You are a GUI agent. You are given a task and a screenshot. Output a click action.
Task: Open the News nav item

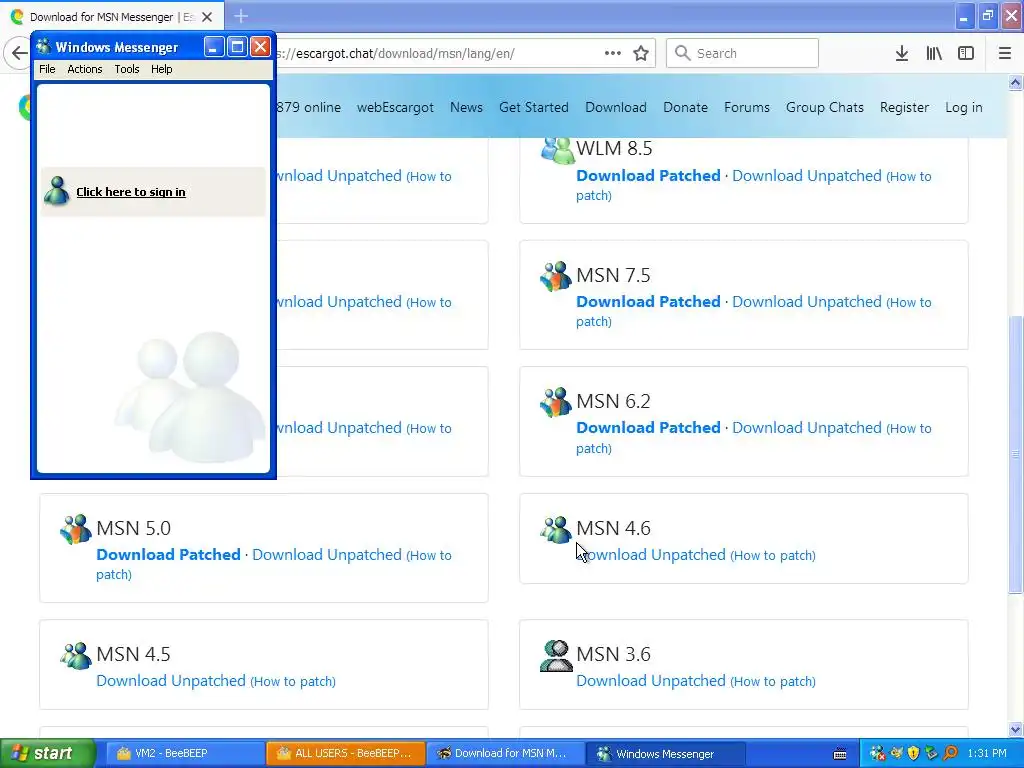point(466,107)
